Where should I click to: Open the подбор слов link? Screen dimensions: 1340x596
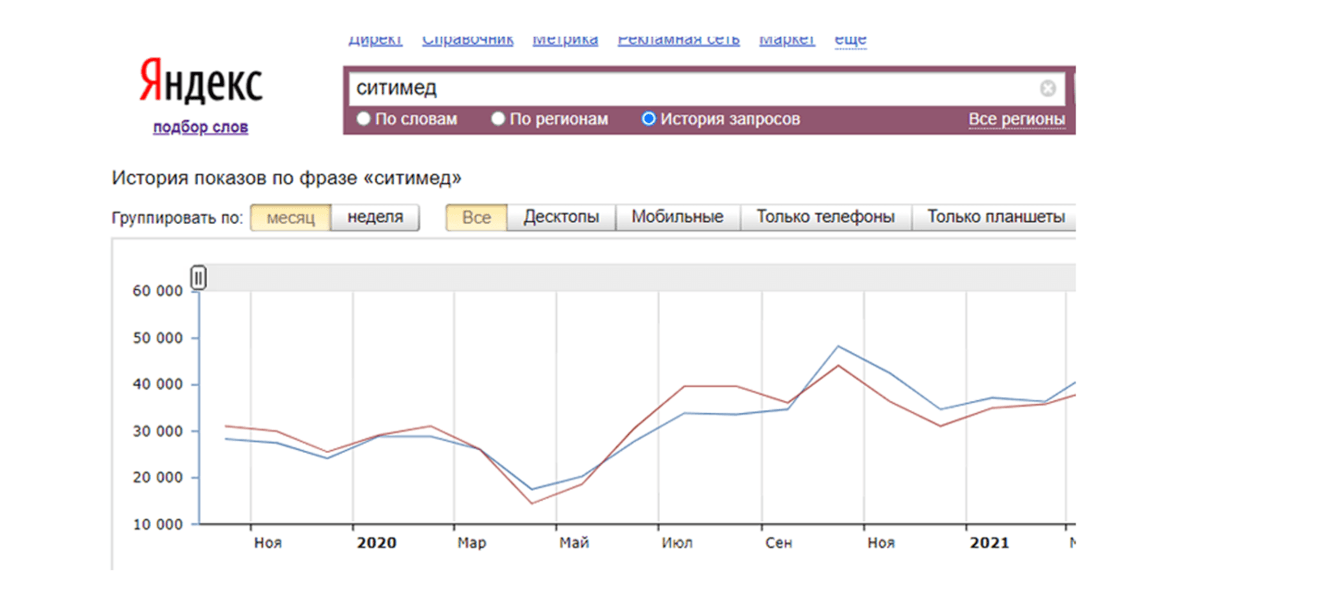200,127
